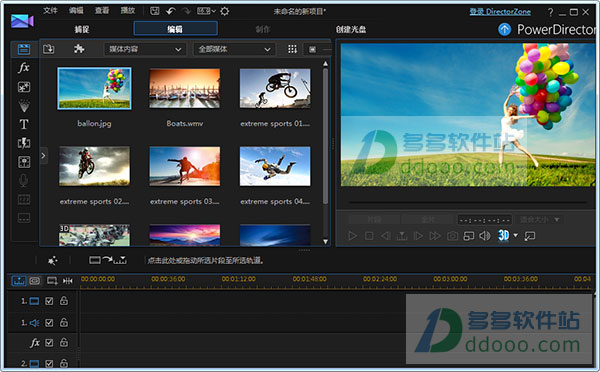Open the Playback menu
The image size is (600, 372).
coord(128,11)
